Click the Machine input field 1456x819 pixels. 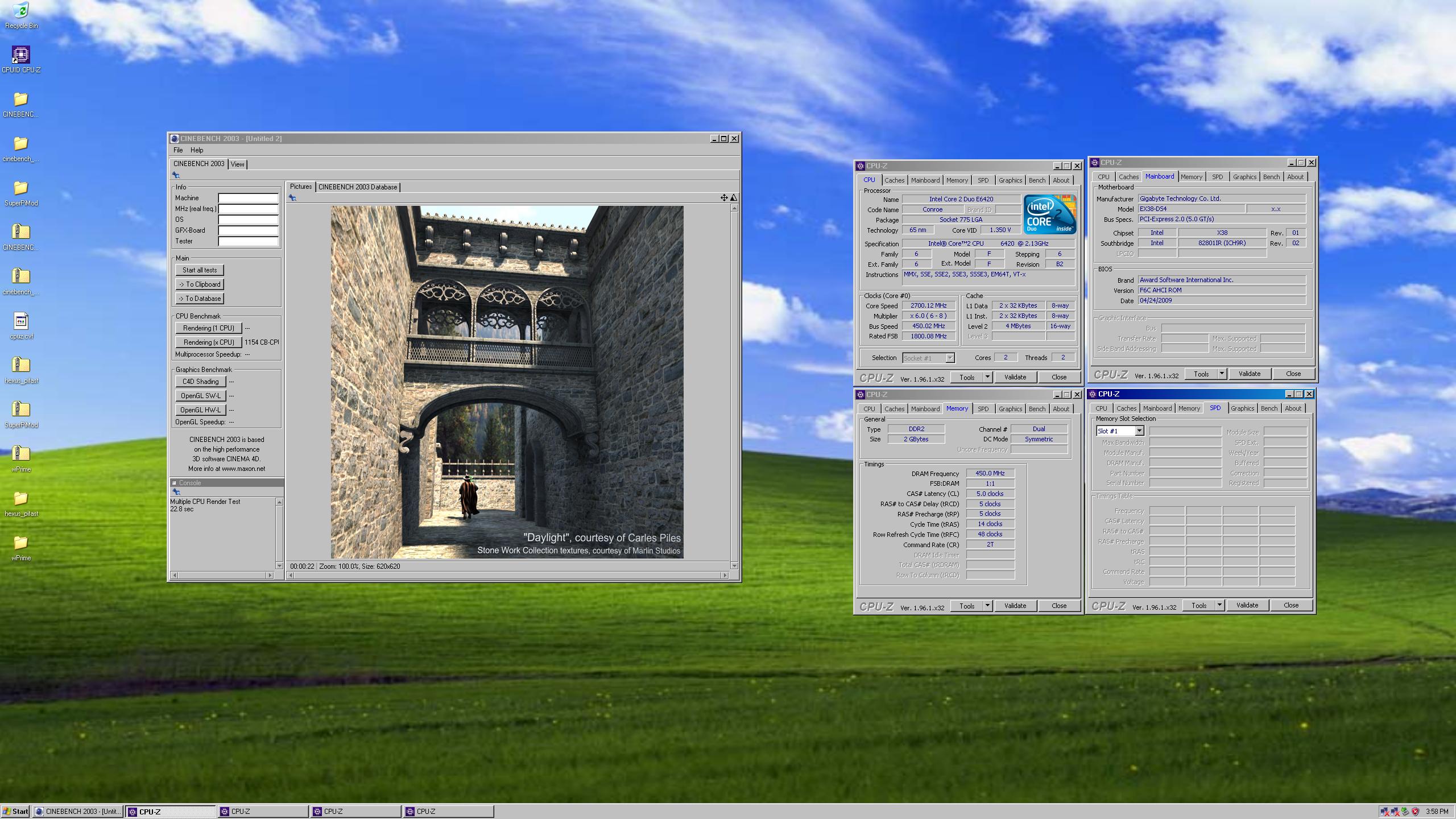[x=248, y=198]
